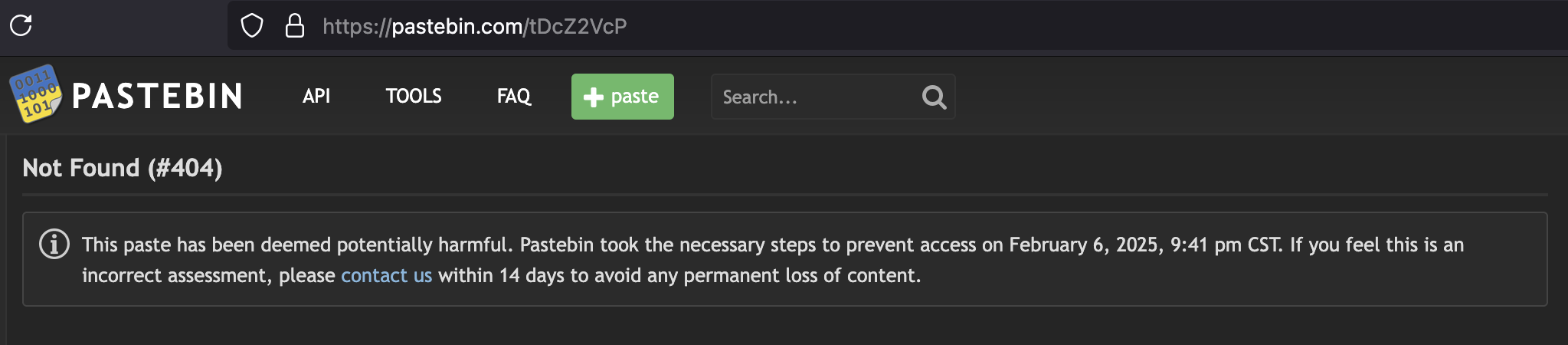Click the tDcZ2VcP path in the URL
Screen dimensions: 1568x345
(x=578, y=26)
